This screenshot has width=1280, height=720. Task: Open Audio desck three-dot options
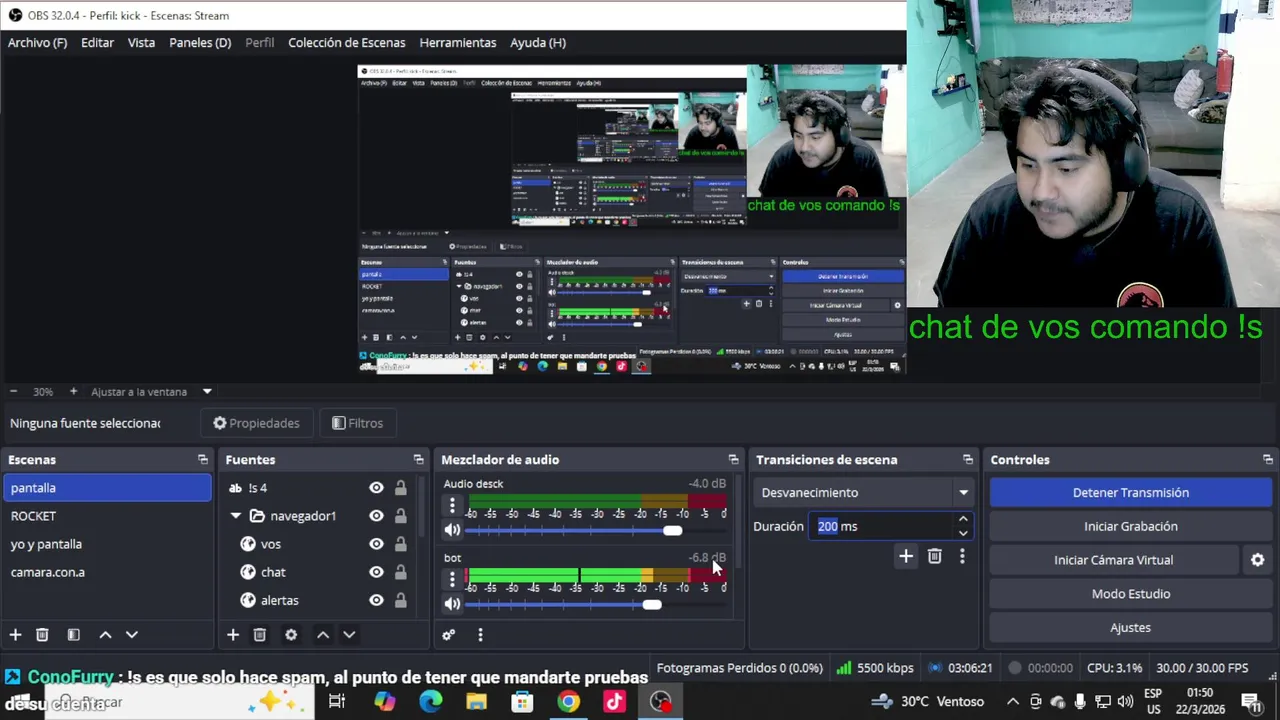pos(452,505)
